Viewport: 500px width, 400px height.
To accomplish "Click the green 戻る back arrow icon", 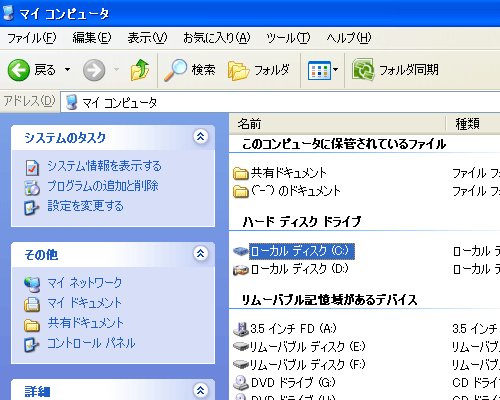I will point(19,70).
